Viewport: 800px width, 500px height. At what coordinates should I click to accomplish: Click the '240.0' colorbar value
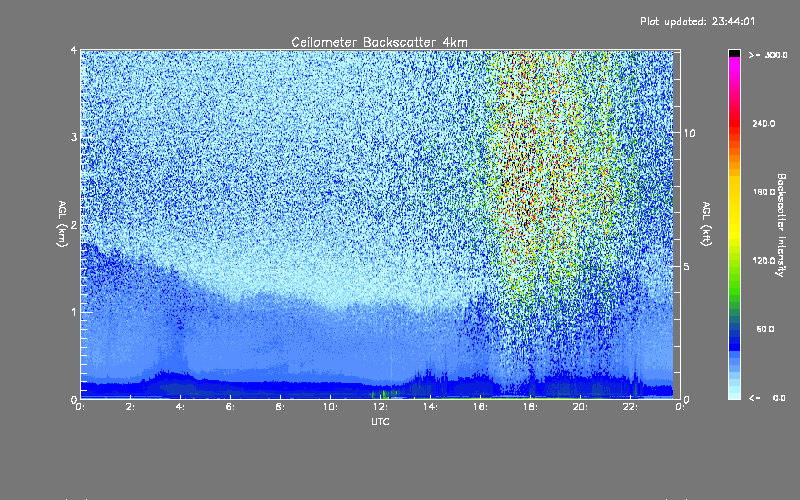tap(764, 123)
